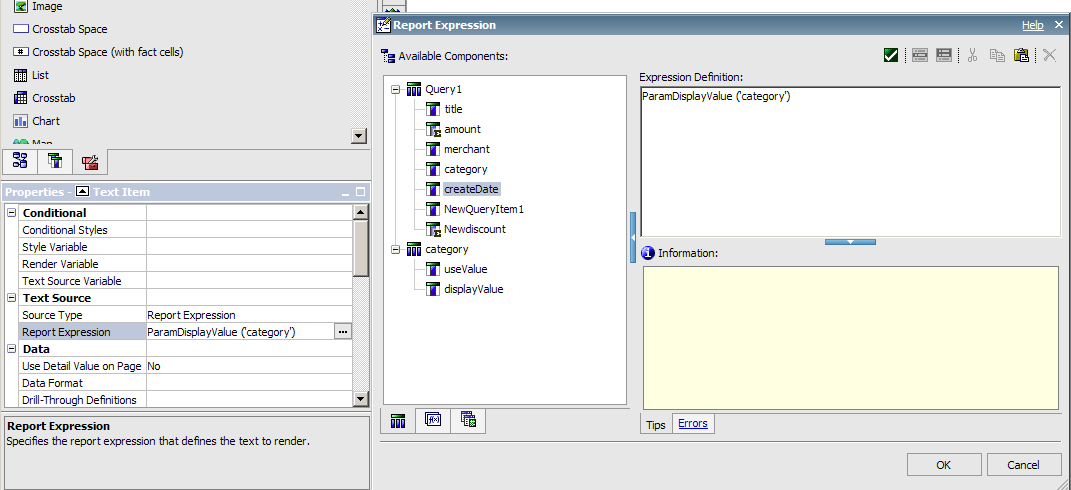Select the Data Items tab icon below the tree
Screen dimensions: 1071x490
[x=398, y=421]
